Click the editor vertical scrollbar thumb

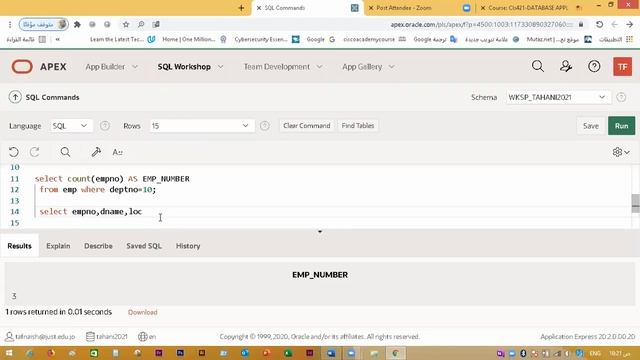636,203
